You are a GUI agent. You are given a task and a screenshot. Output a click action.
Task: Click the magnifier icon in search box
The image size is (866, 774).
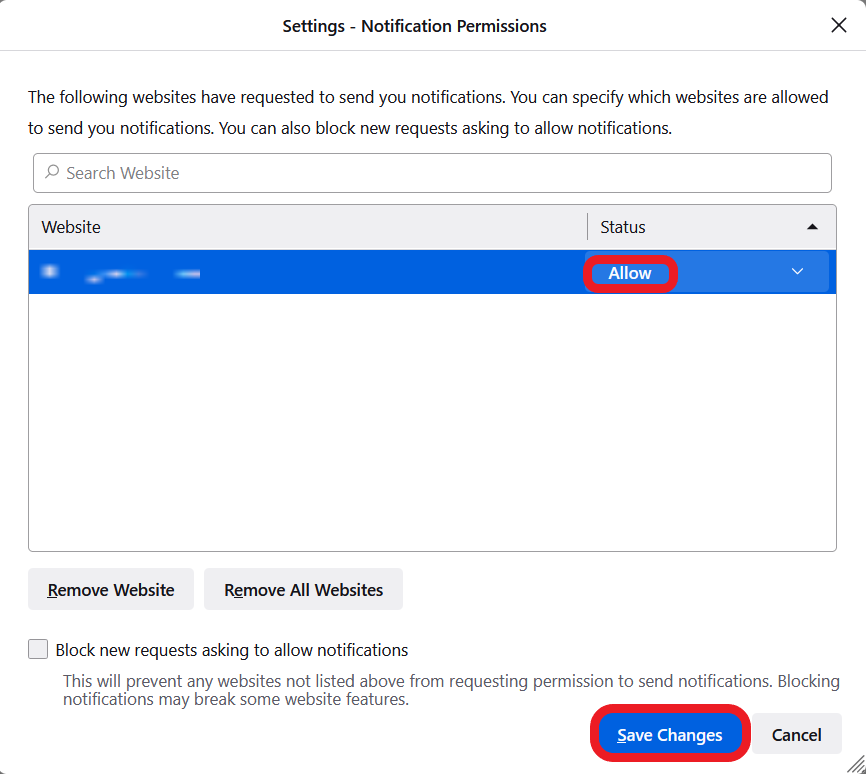coord(52,173)
